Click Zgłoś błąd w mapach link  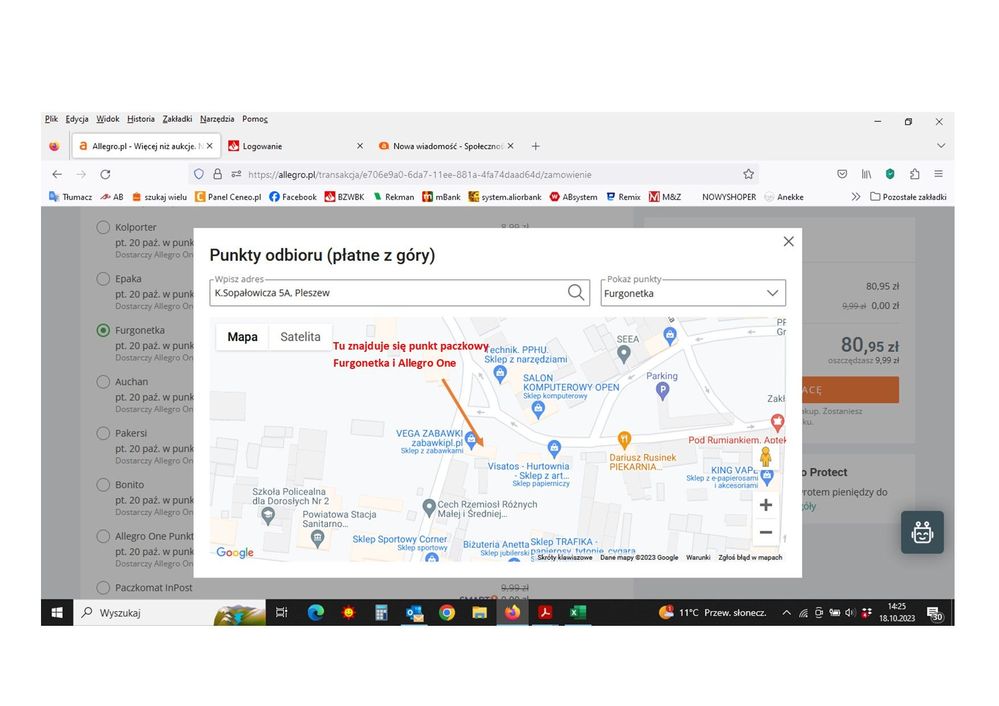pos(750,557)
